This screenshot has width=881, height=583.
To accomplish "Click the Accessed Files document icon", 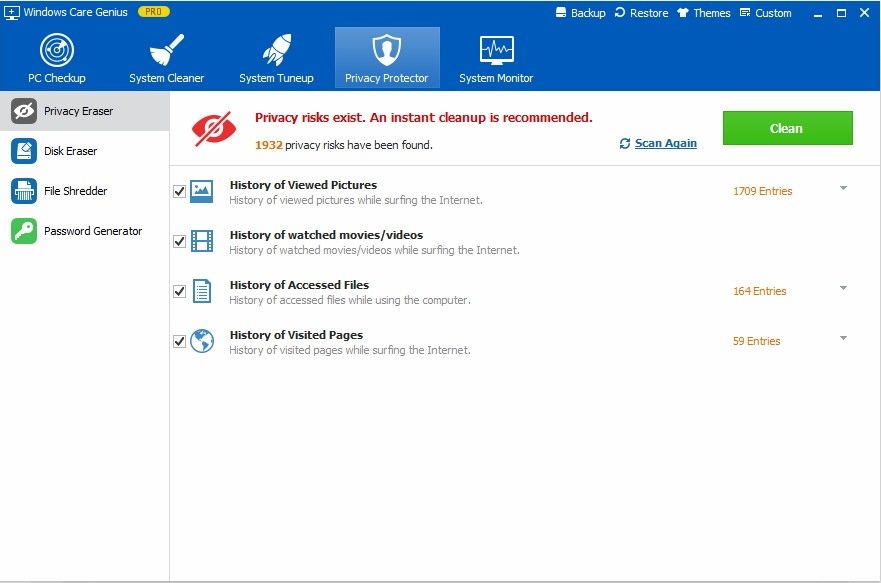I will click(x=202, y=292).
